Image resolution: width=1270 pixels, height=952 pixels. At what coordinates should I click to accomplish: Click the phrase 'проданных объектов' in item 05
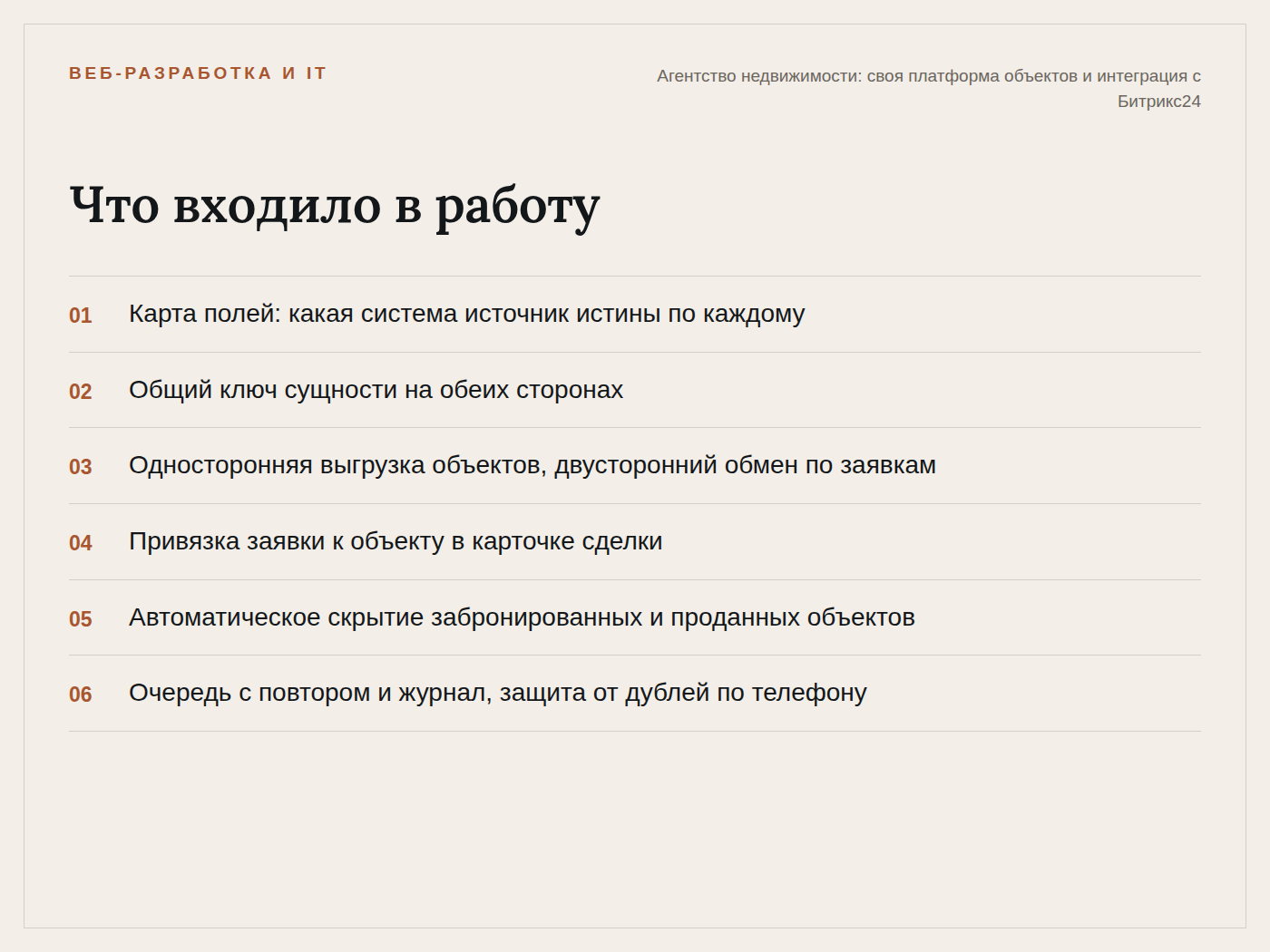tap(793, 617)
